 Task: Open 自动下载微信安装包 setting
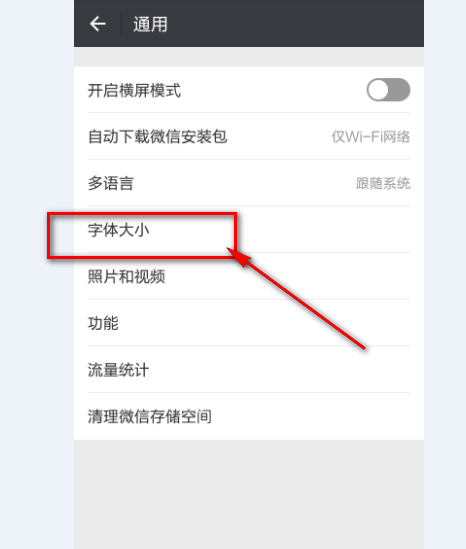pos(249,137)
